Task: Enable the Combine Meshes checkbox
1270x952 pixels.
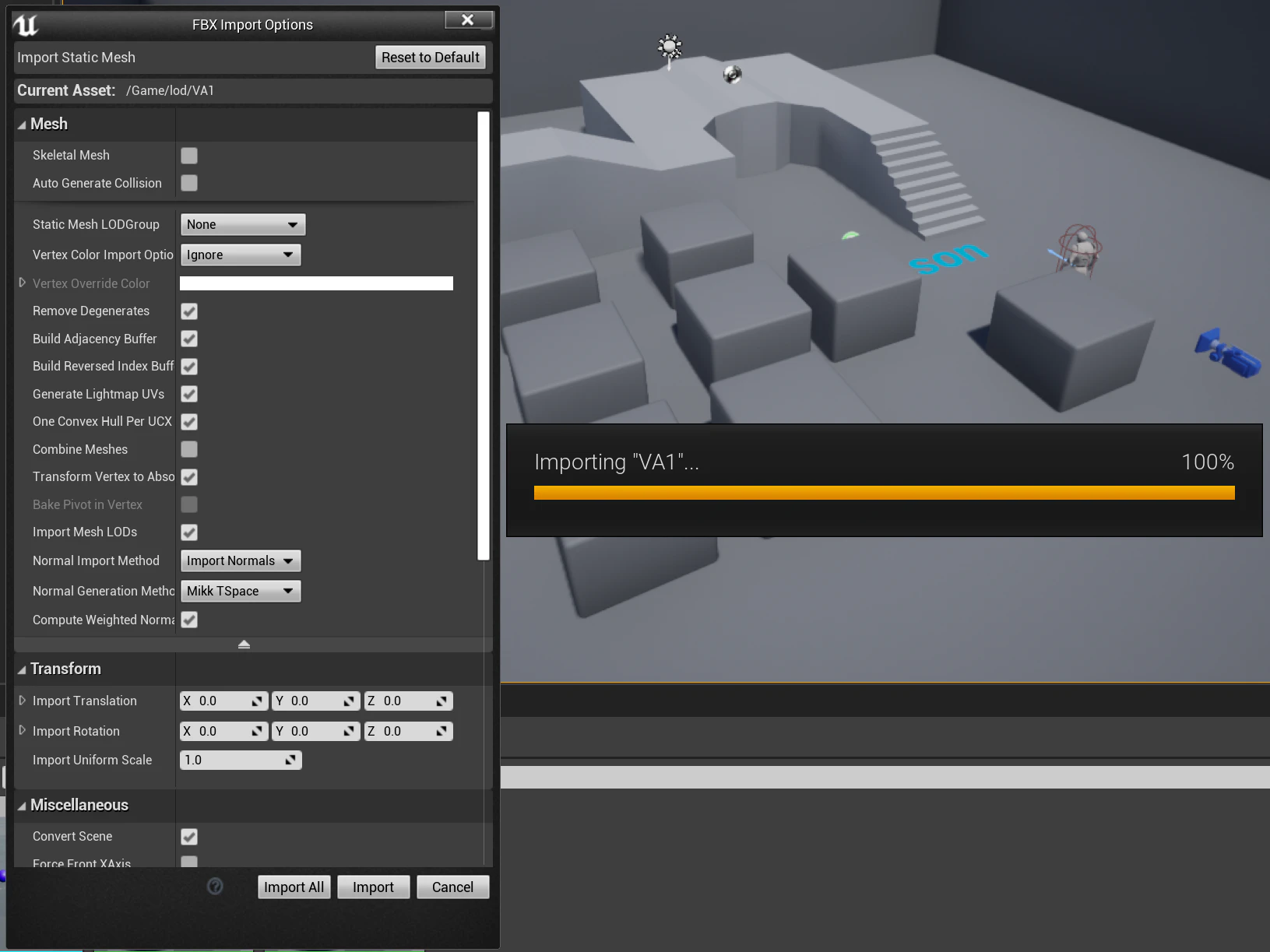Action: coord(189,449)
